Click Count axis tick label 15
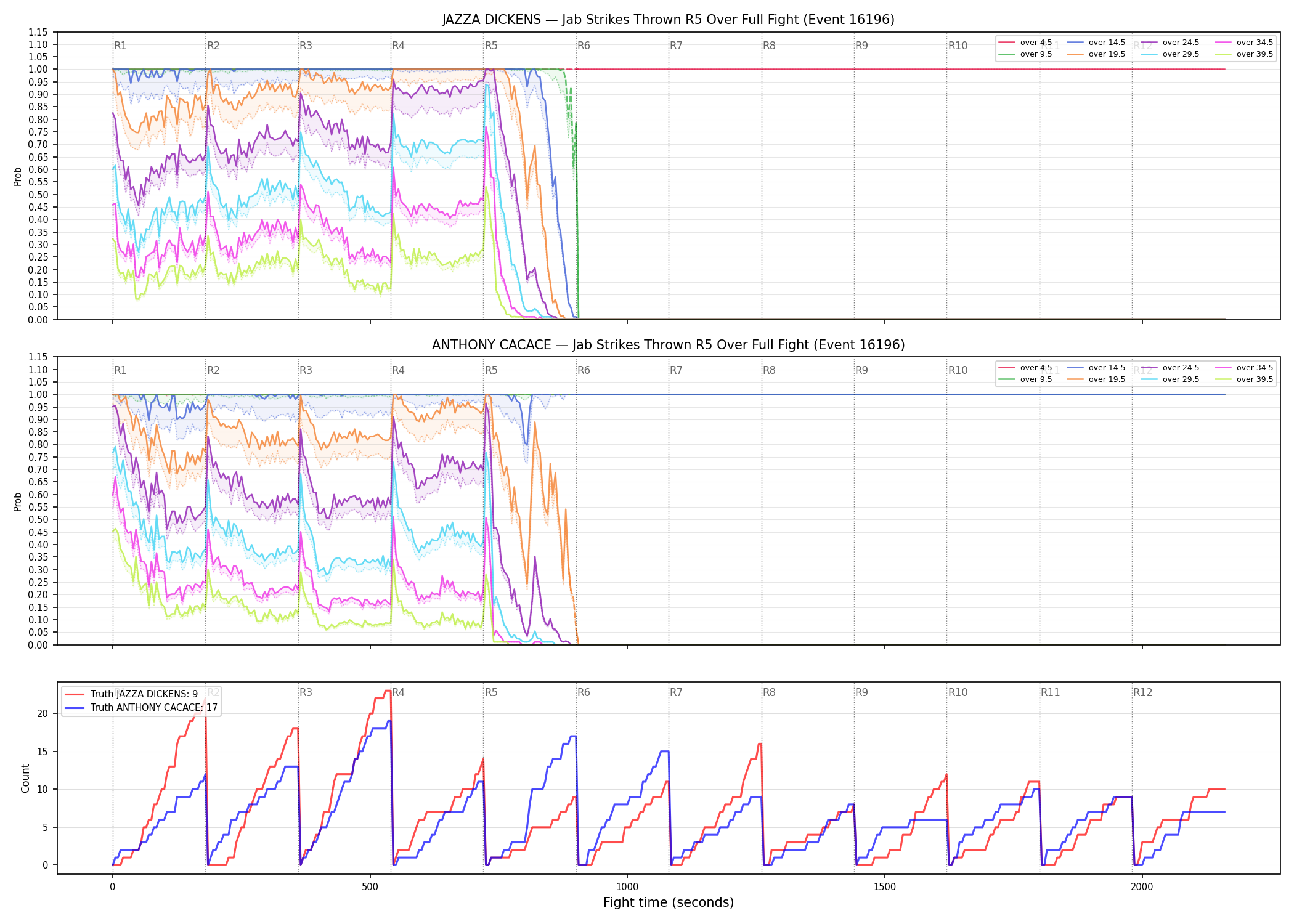Screen dimensions: 1294x924 [43, 752]
